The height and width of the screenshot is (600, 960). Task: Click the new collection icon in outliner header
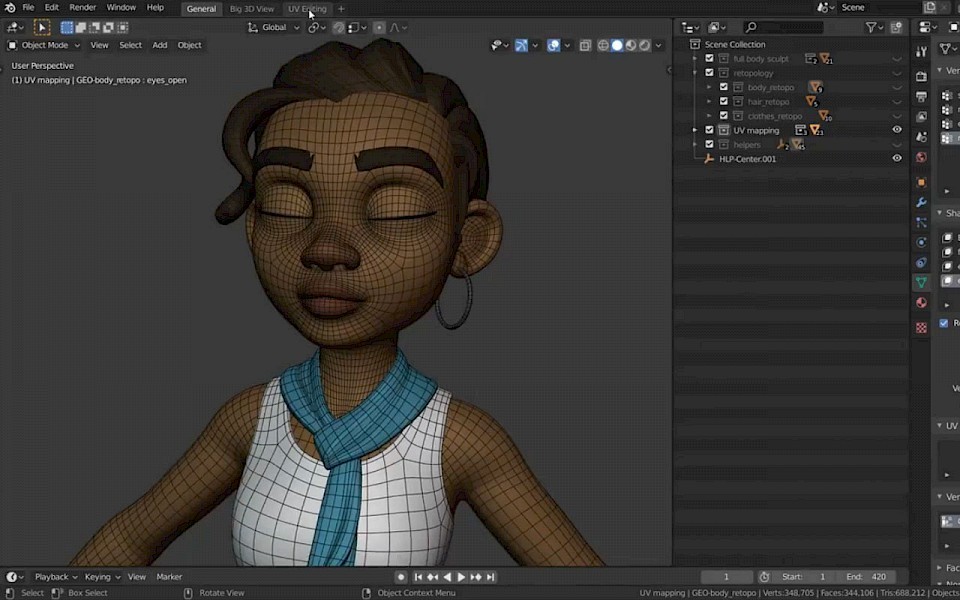896,27
